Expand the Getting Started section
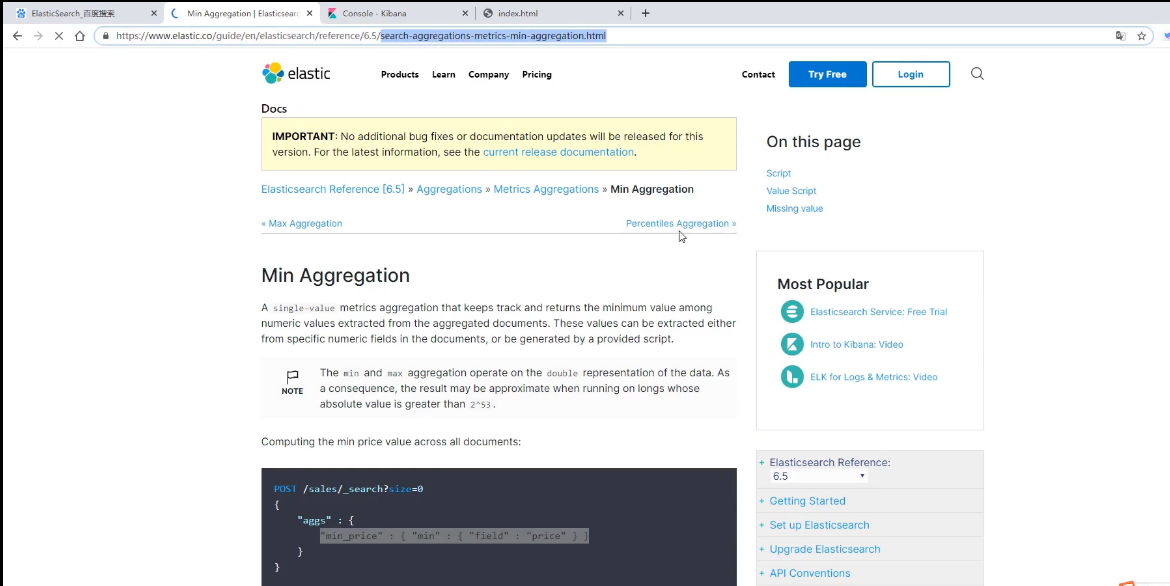 [x=807, y=501]
